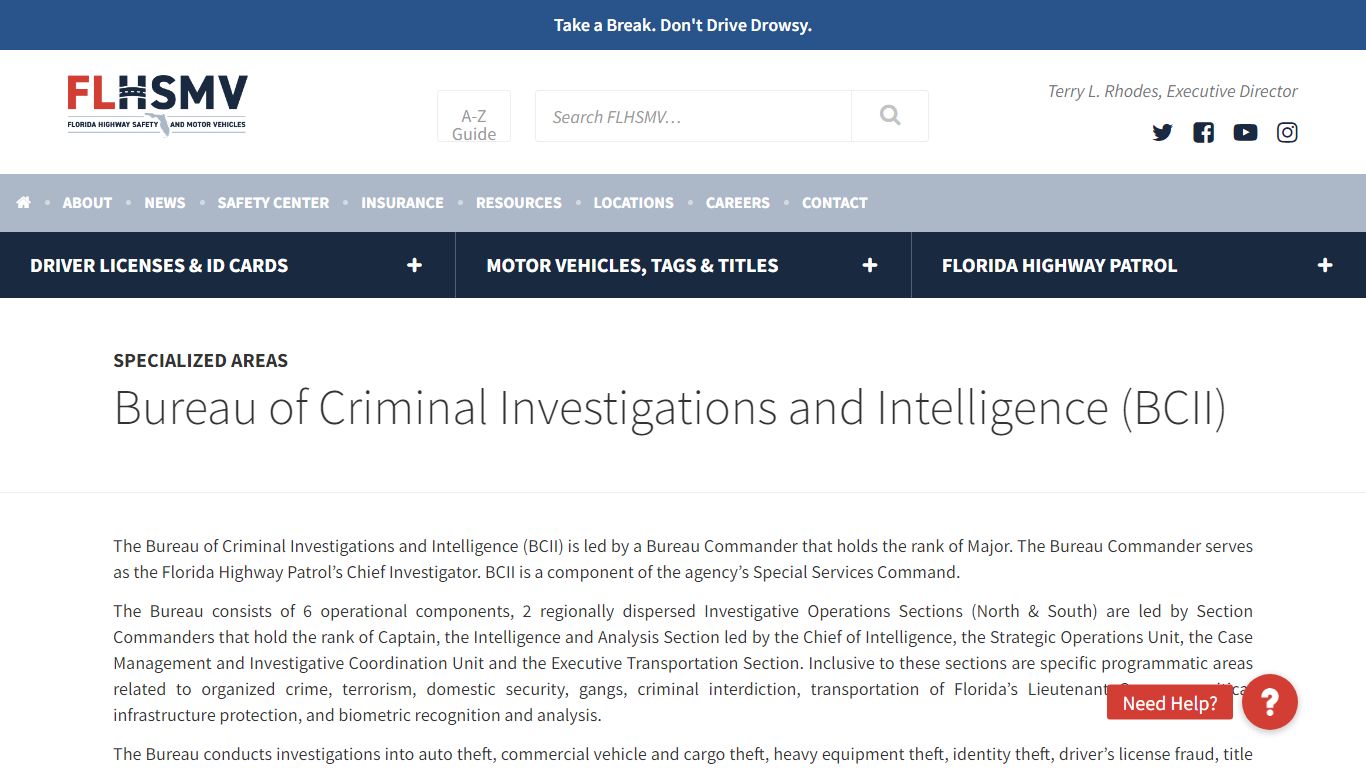The height and width of the screenshot is (768, 1366).
Task: Open the About menu item
Action: (87, 202)
